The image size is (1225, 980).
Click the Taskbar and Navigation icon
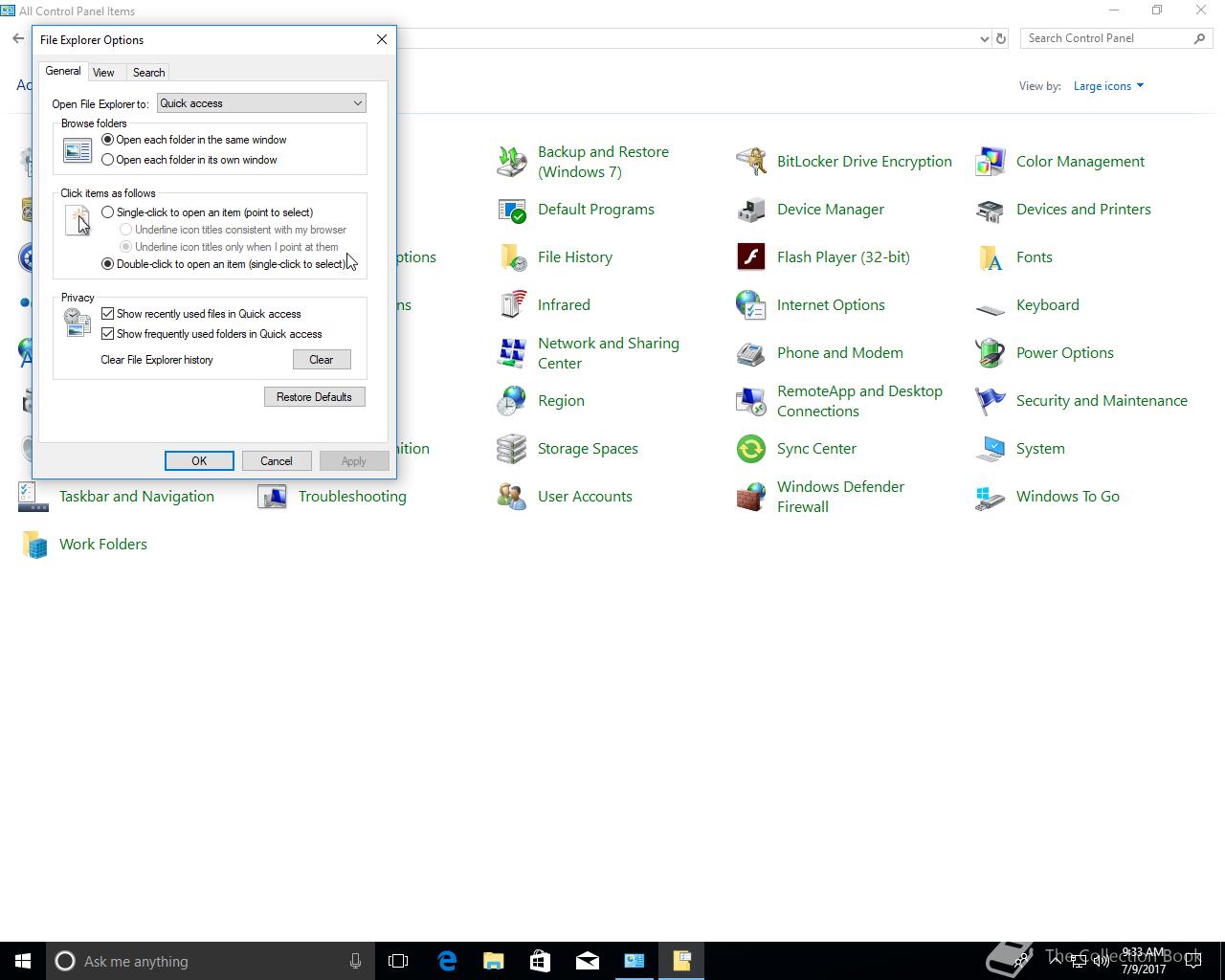pyautogui.click(x=33, y=497)
